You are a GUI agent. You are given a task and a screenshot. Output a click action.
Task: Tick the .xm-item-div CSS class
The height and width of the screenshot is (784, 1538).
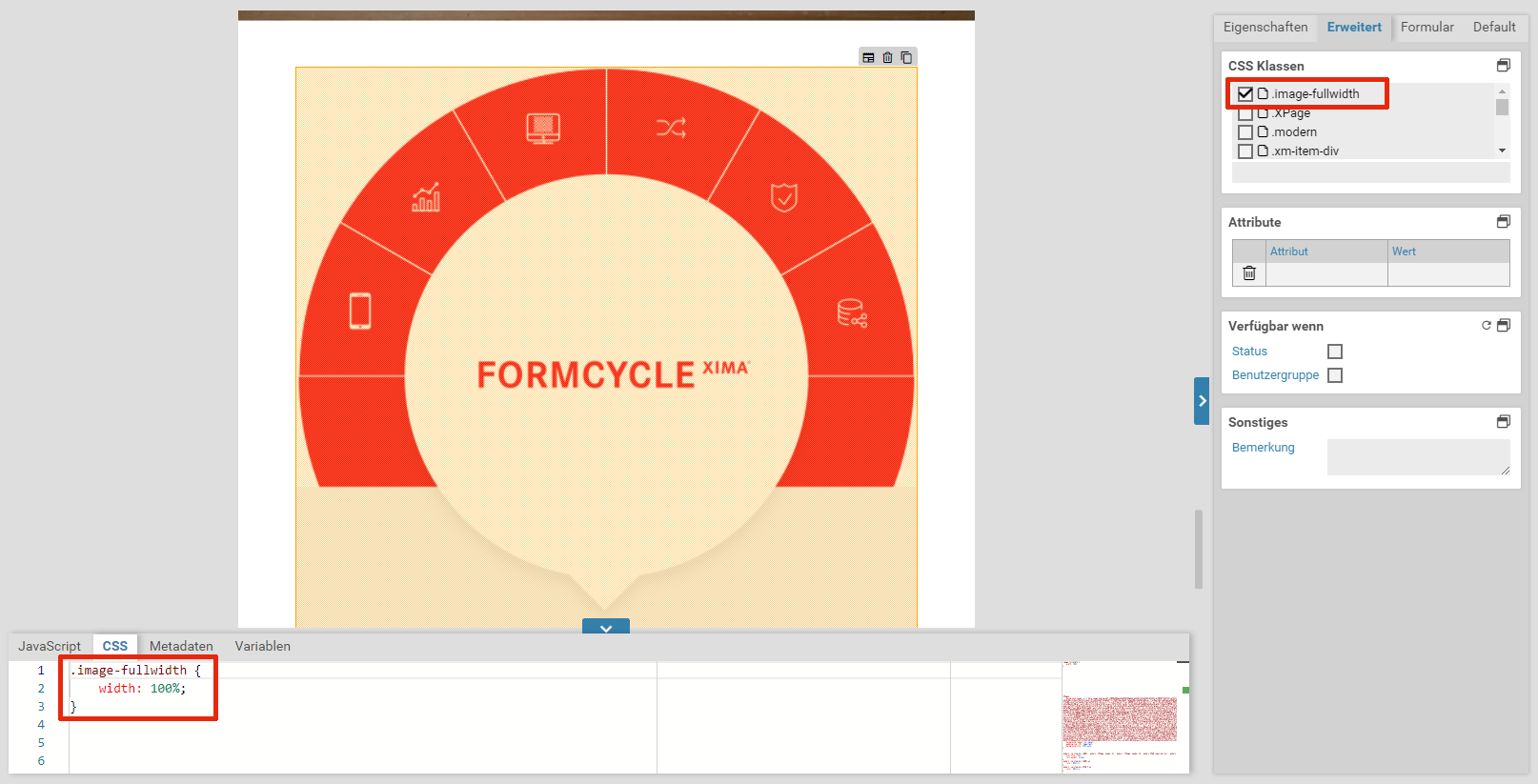pyautogui.click(x=1245, y=151)
